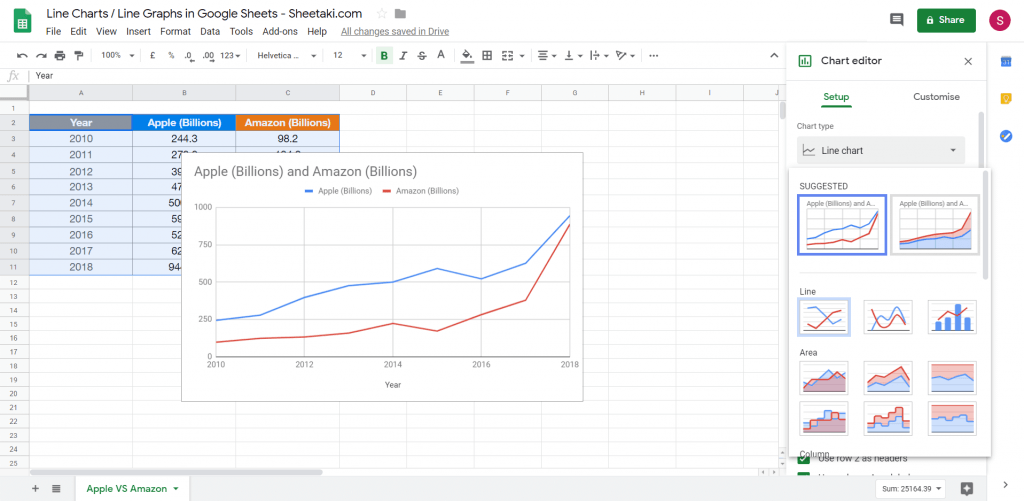1024x501 pixels.
Task: Click the Add sheet plus button
Action: coord(35,489)
